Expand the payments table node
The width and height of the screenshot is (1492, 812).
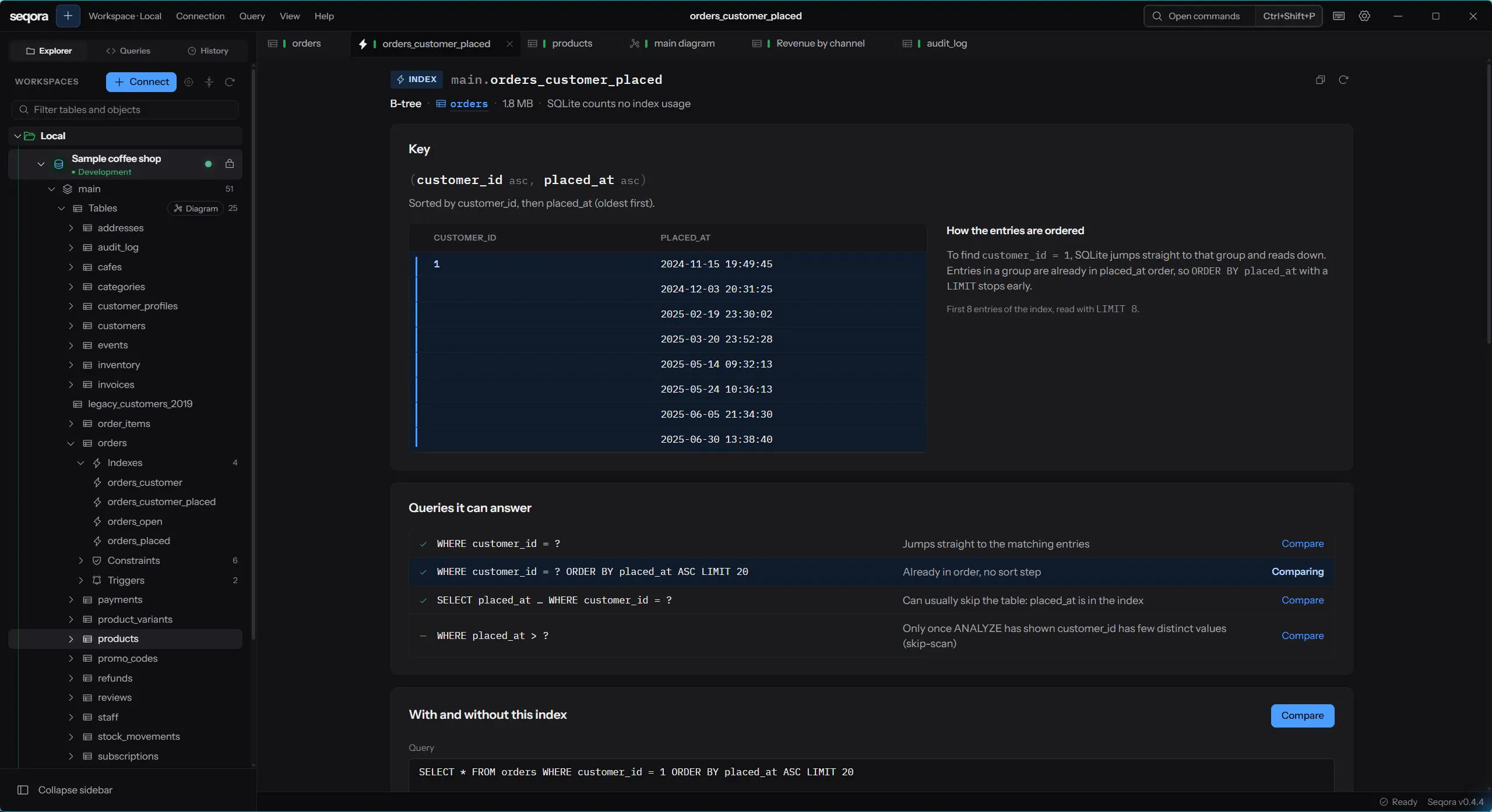71,599
